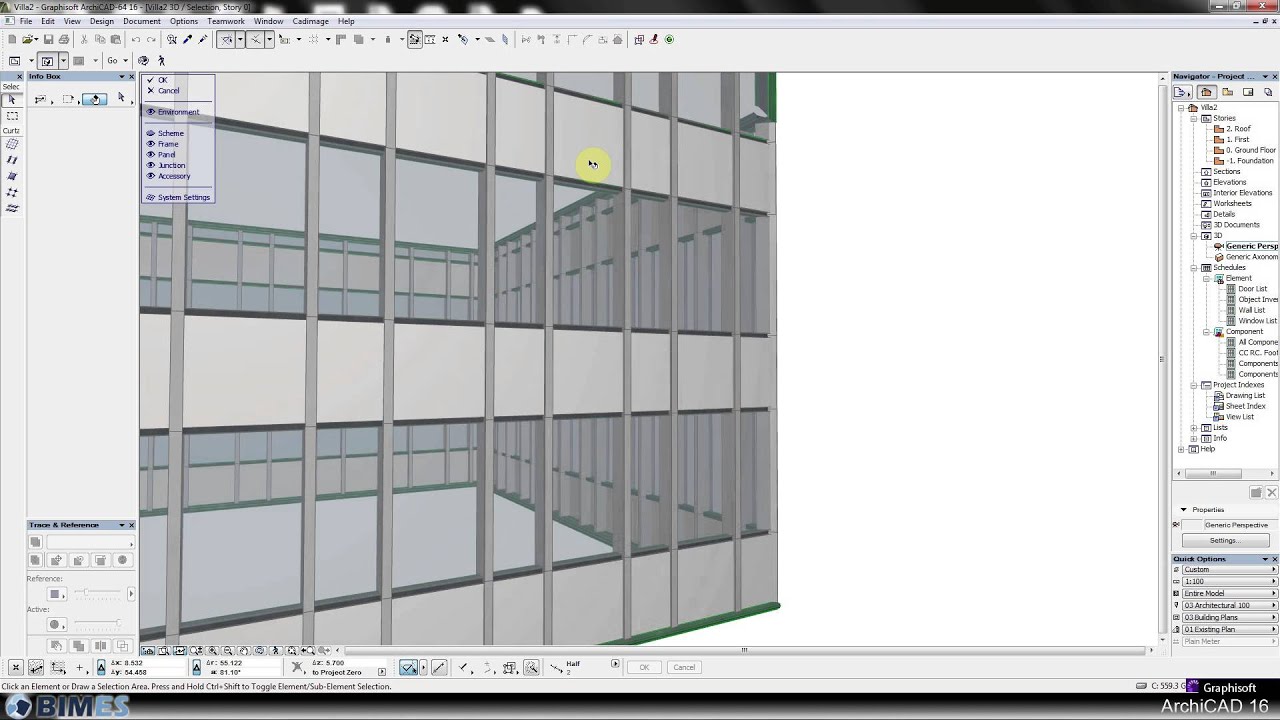Image resolution: width=1280 pixels, height=720 pixels.
Task: Open the Document menu
Action: [x=142, y=21]
